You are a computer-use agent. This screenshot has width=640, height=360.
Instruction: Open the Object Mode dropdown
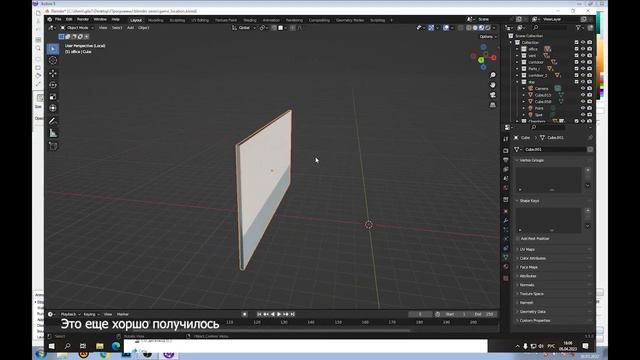[x=77, y=28]
